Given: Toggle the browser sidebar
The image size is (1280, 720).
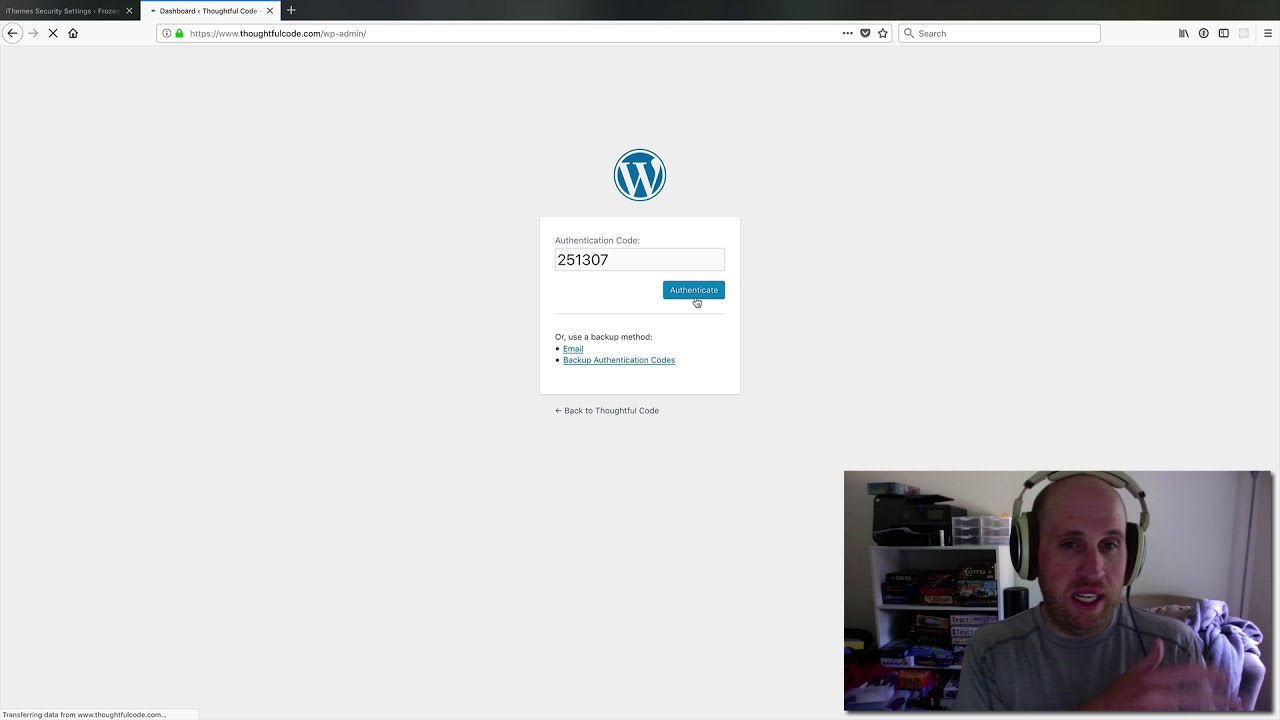Looking at the screenshot, I should tap(1223, 33).
